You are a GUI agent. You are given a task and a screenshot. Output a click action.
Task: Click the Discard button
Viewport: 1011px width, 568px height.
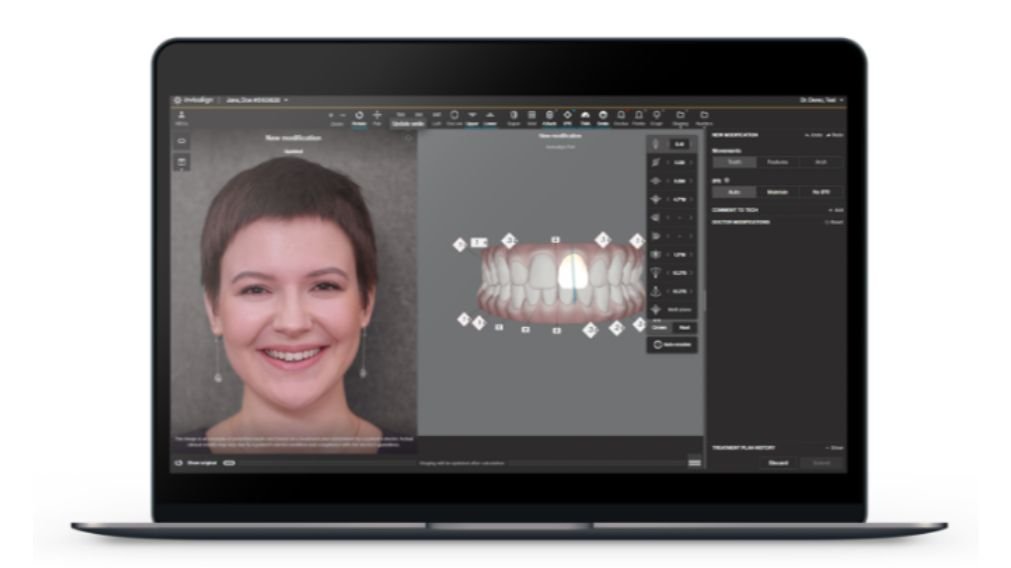pos(778,462)
